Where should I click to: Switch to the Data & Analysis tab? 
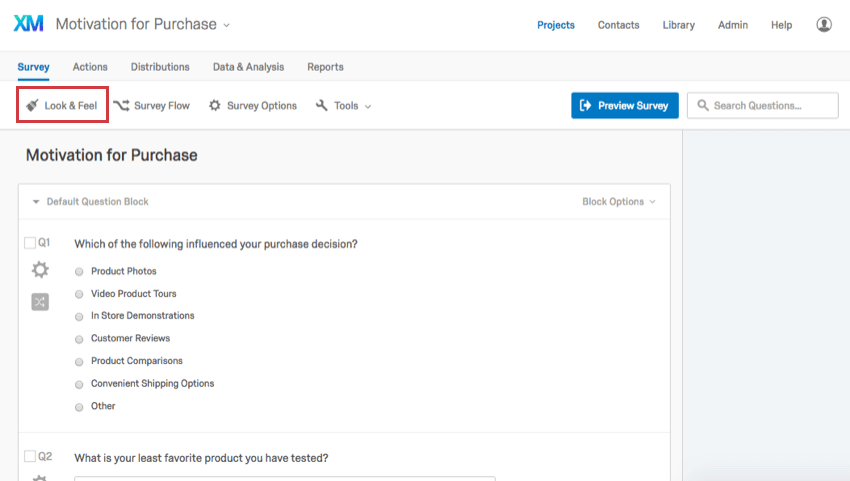[x=248, y=67]
